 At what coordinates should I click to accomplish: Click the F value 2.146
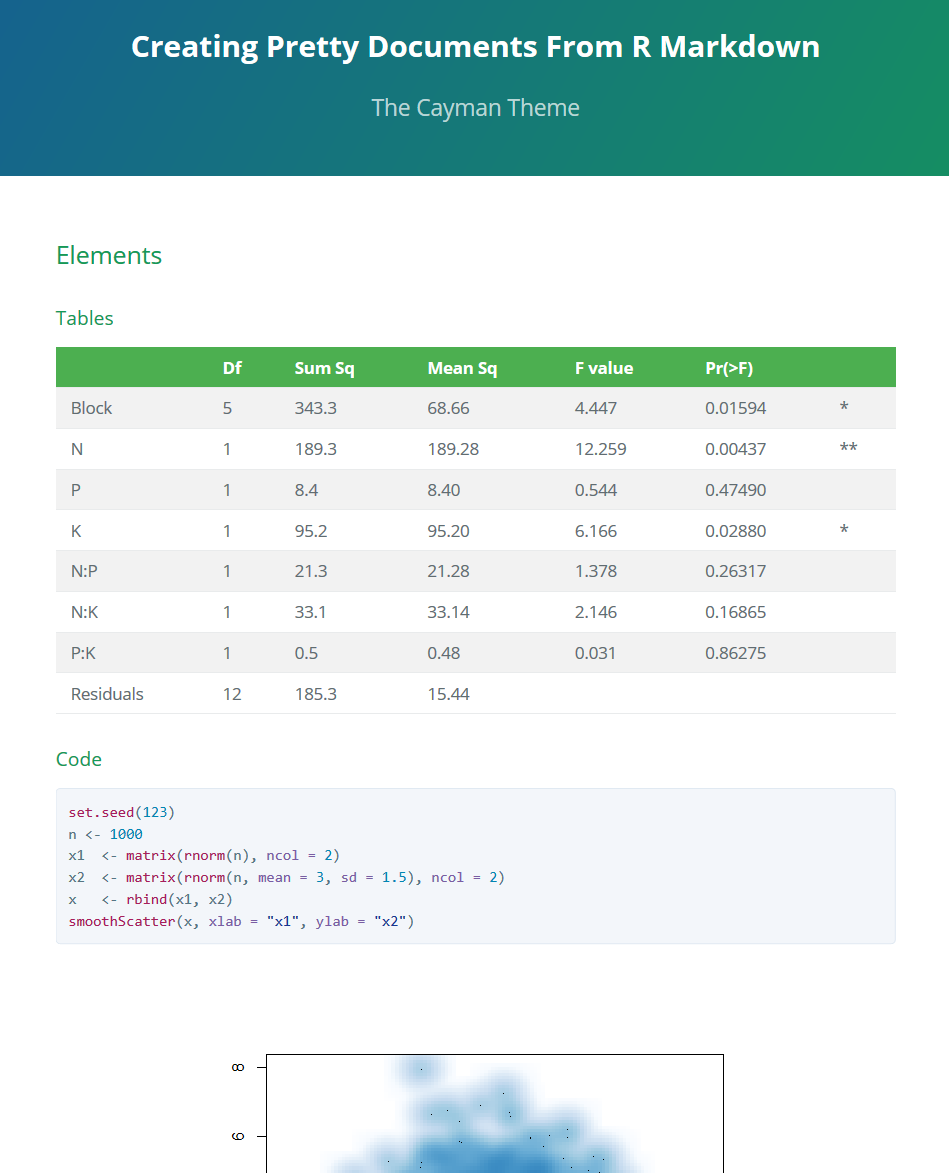click(x=596, y=612)
